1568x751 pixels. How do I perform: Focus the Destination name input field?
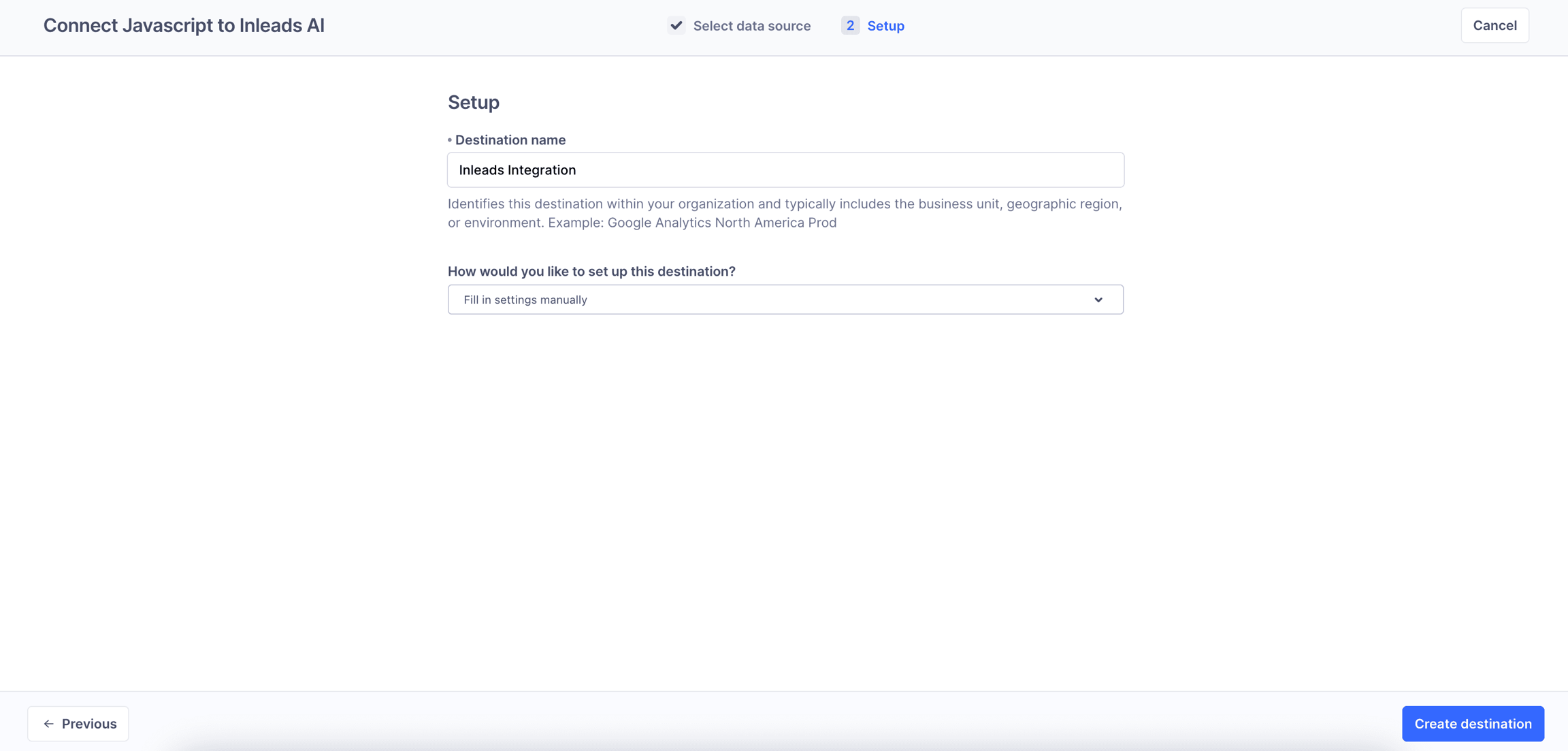point(785,170)
